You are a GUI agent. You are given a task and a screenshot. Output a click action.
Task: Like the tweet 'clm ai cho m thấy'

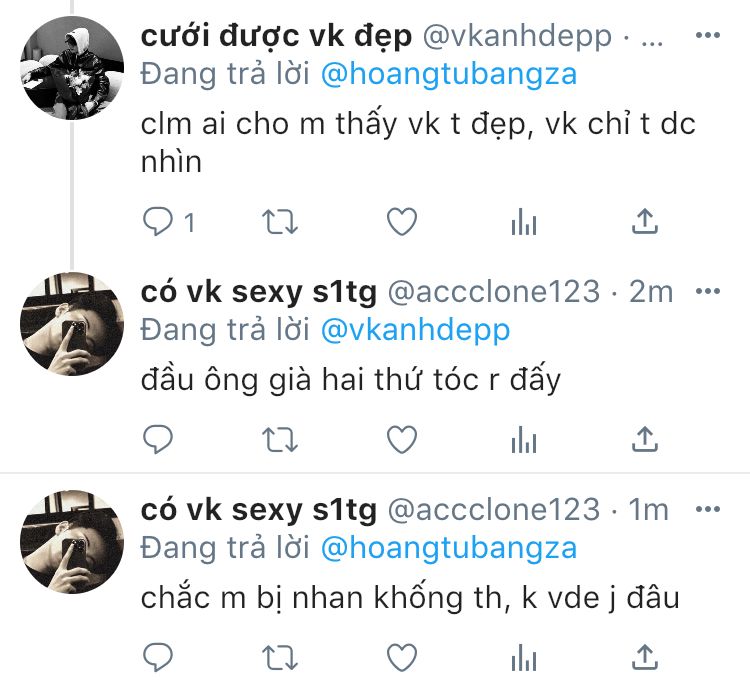click(402, 222)
